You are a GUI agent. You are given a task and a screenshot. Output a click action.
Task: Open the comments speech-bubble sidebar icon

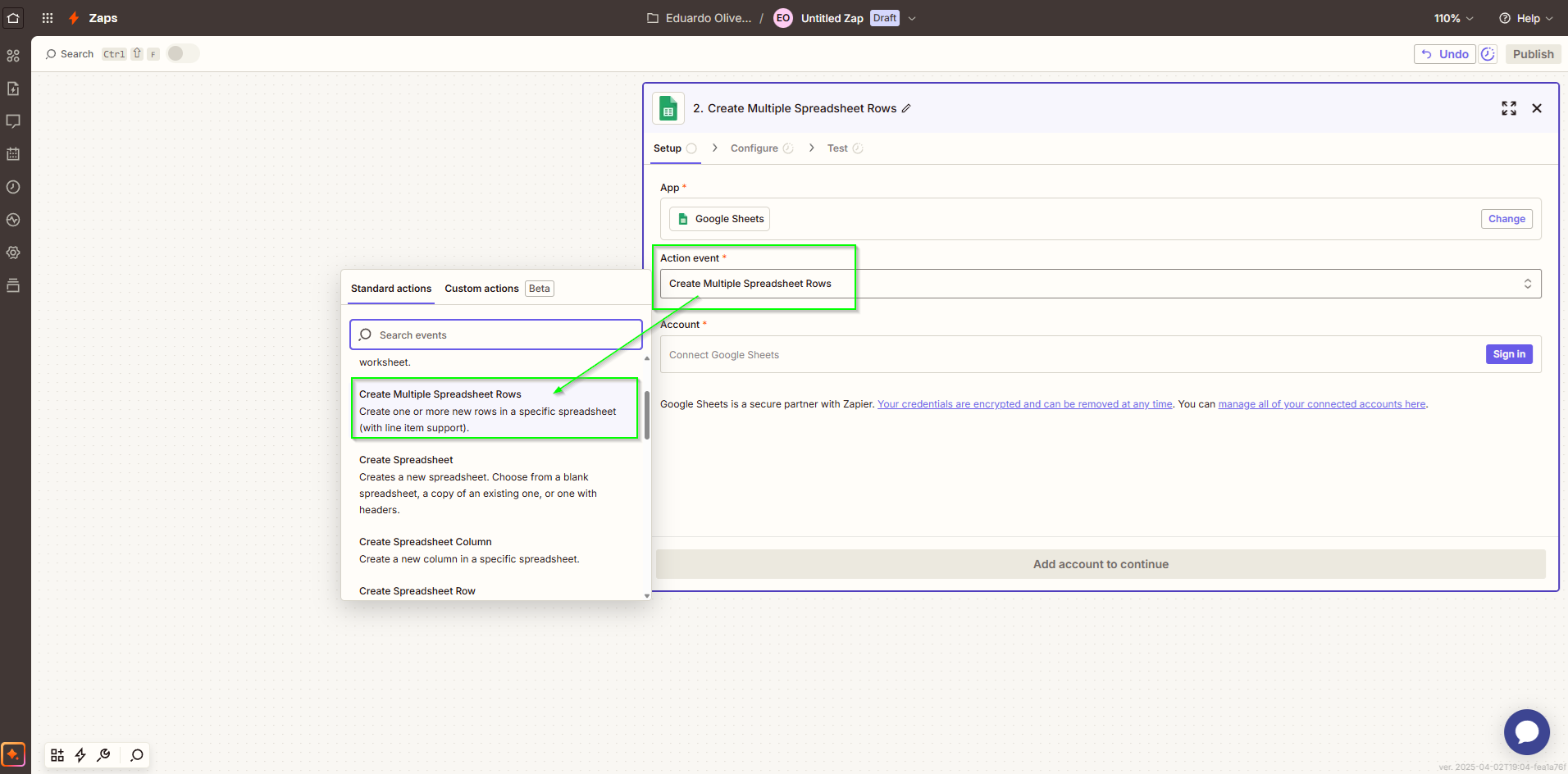[13, 121]
